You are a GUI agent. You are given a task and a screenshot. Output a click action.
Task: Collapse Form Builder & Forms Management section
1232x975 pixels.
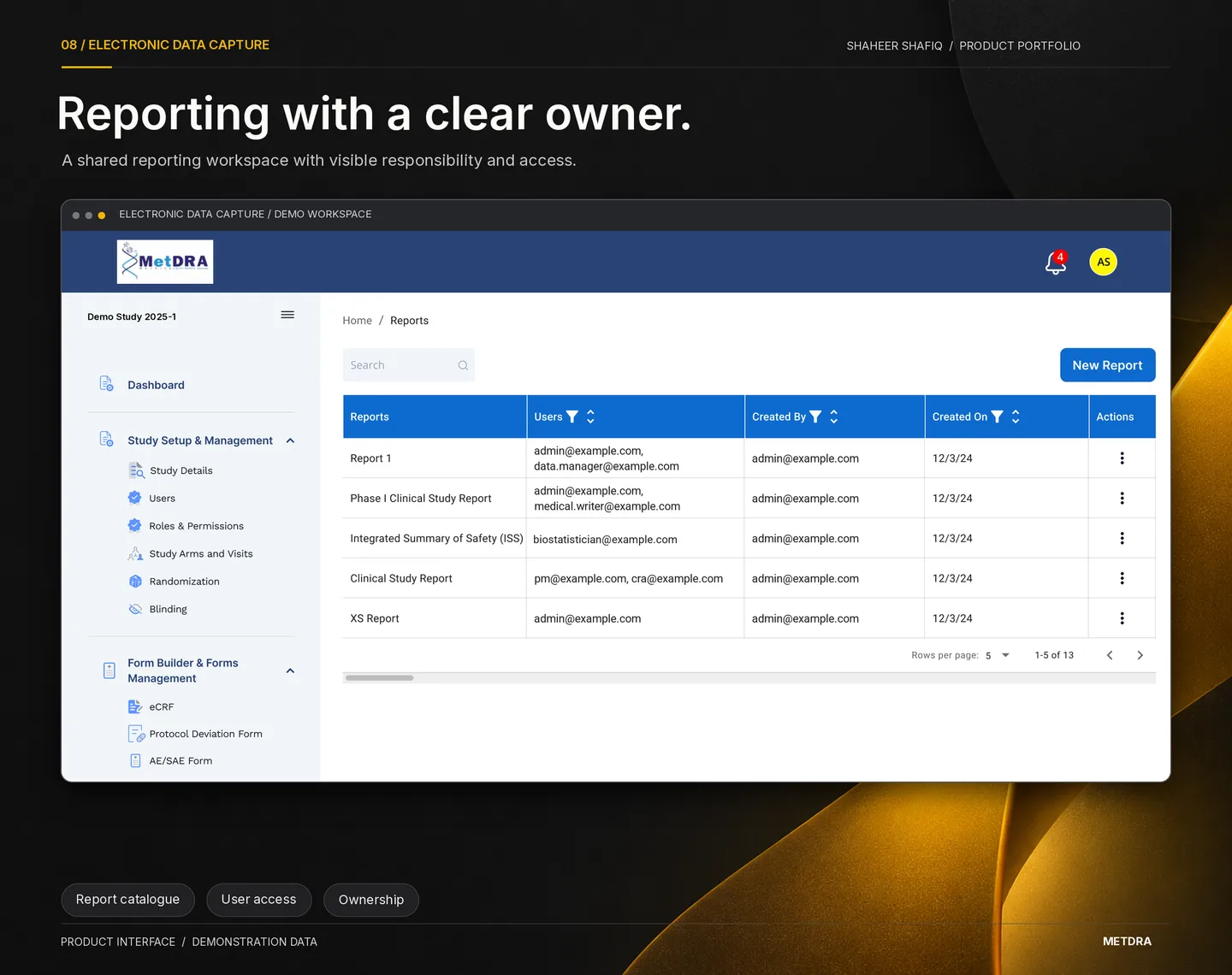point(290,671)
